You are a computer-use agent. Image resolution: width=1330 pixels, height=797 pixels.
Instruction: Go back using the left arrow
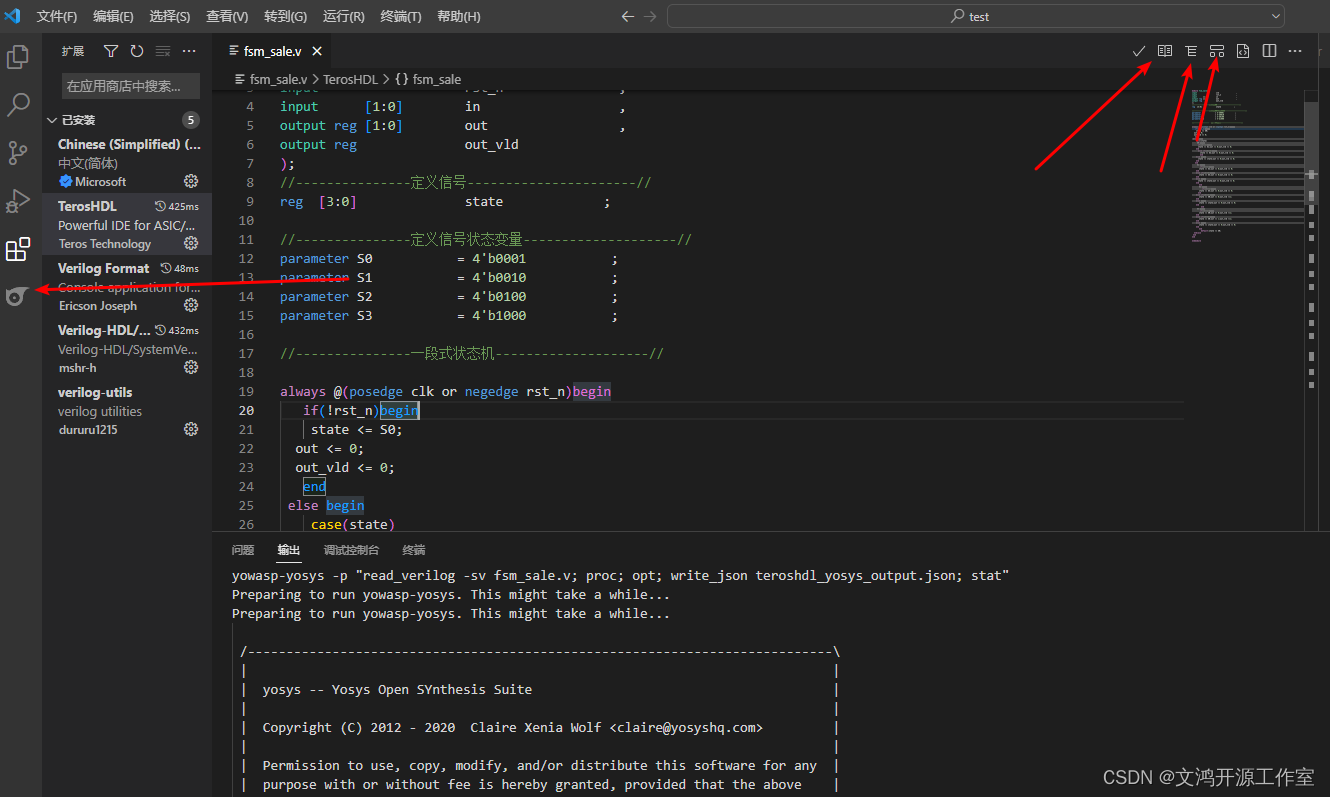[x=628, y=16]
